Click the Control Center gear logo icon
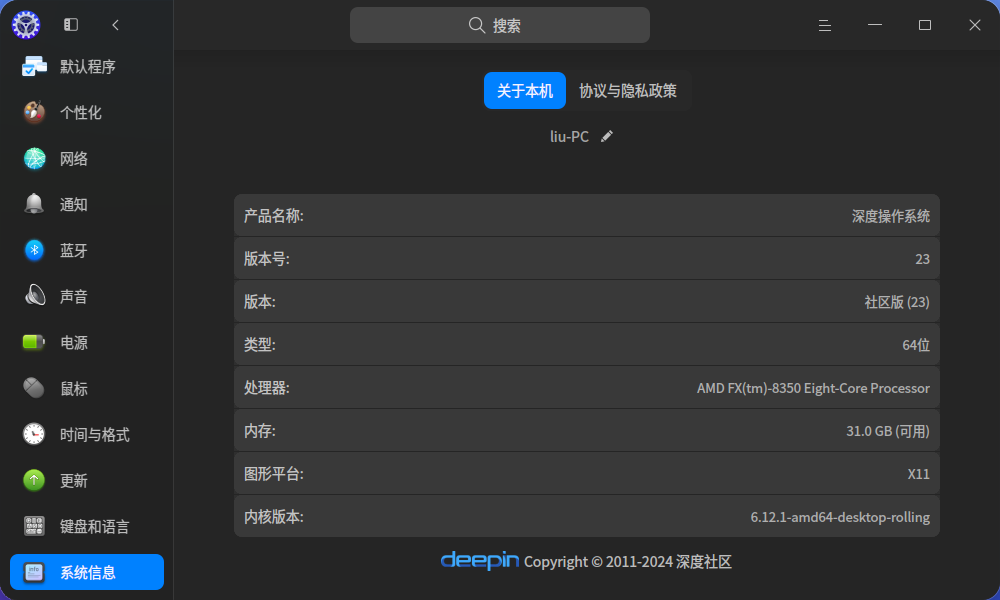Screen dimensions: 1000x600 pos(26,25)
